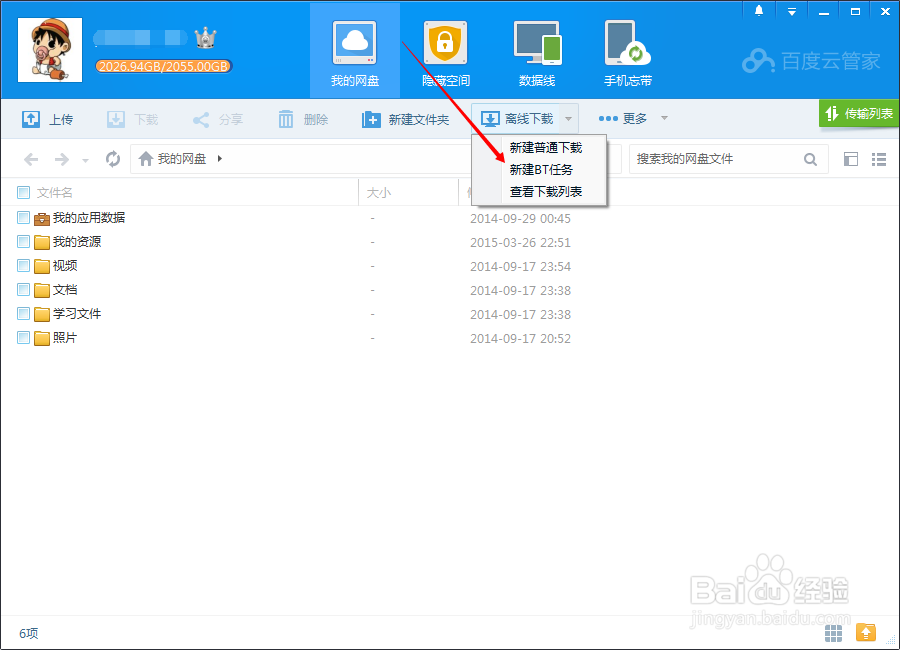Viewport: 900px width, 650px height.
Task: Expand the breadcrumb arrow beside 我的网盘
Action: tap(219, 158)
